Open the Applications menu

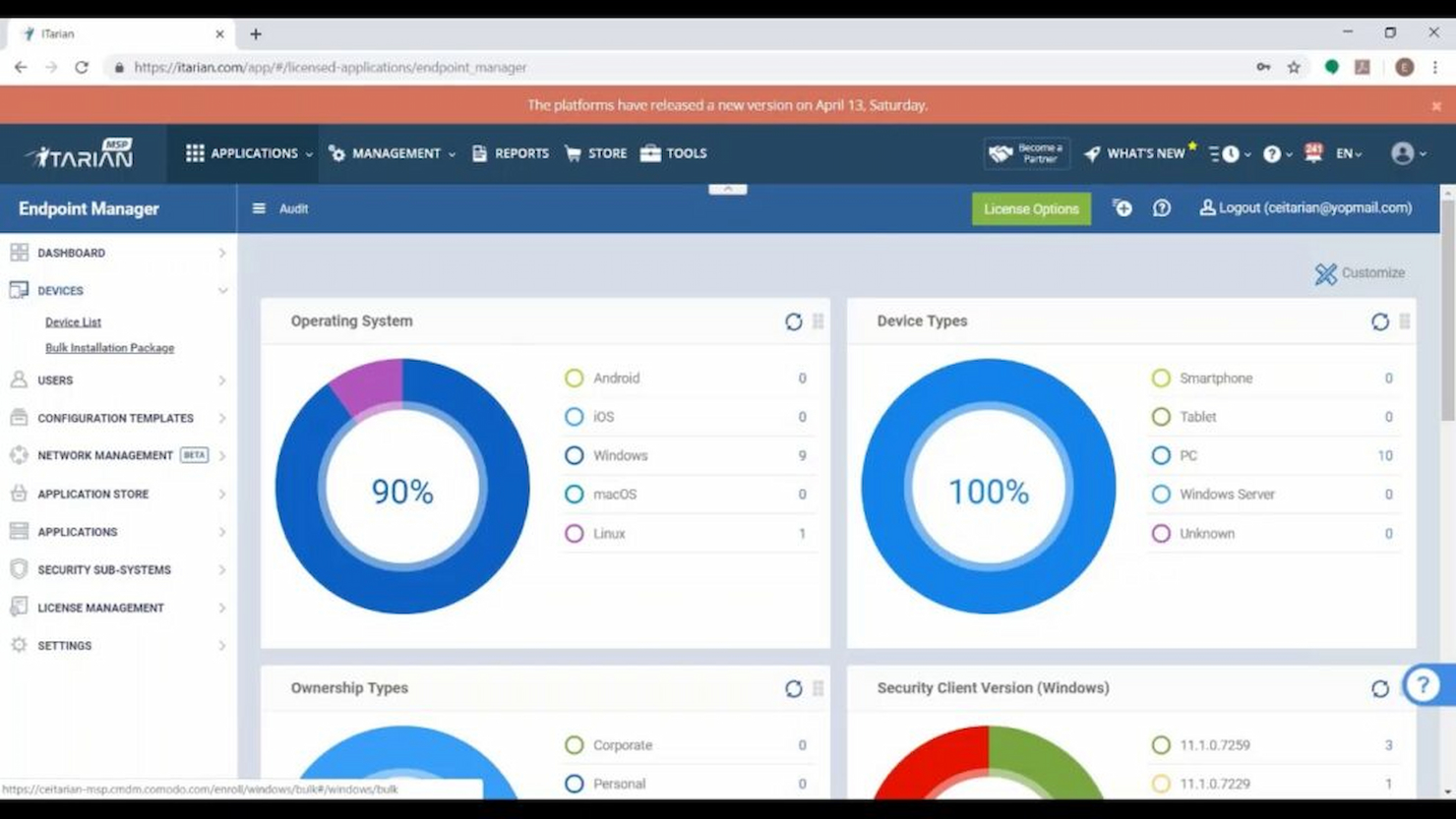coord(254,153)
